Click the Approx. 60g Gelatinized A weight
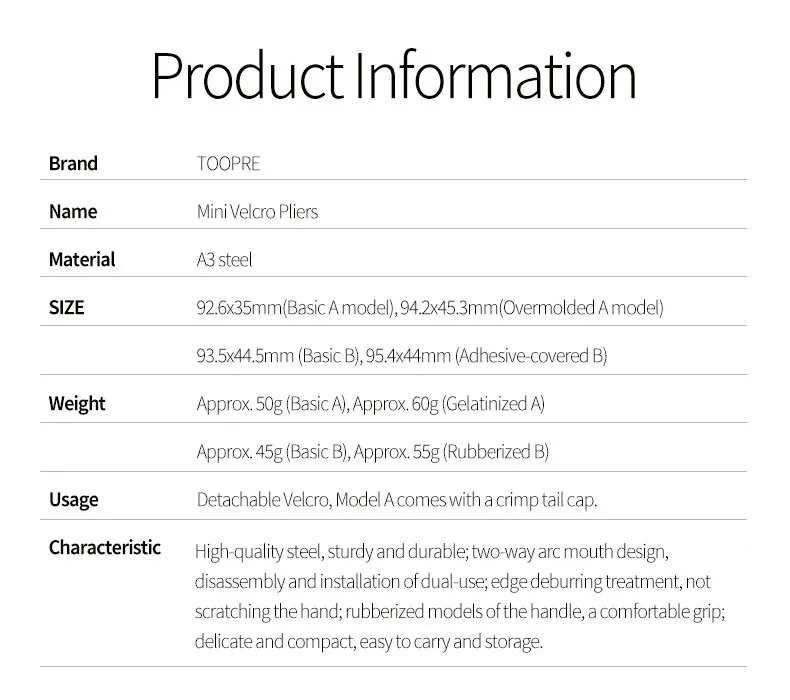This screenshot has height=700, width=790. click(449, 404)
